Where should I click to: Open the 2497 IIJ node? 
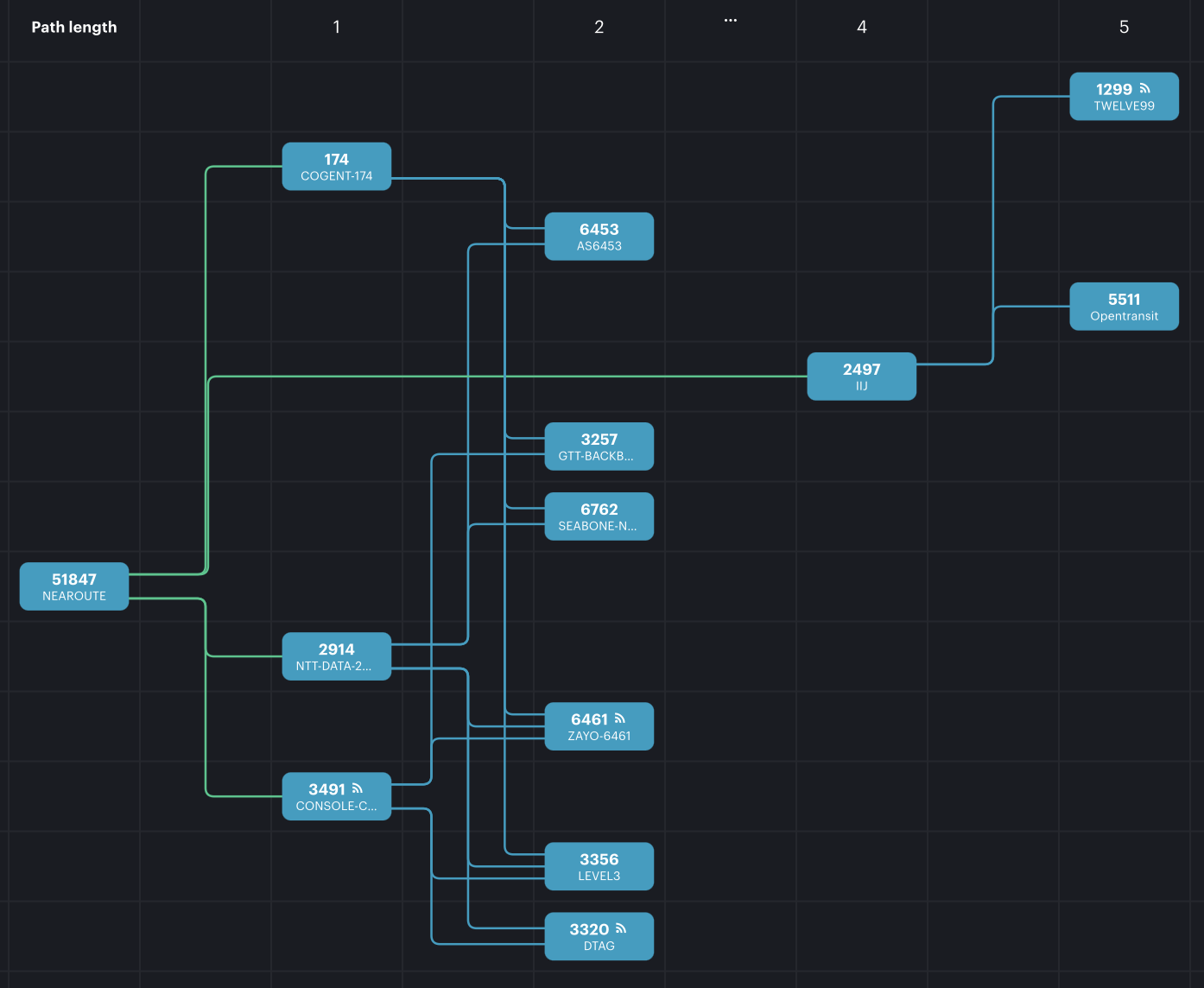861,377
